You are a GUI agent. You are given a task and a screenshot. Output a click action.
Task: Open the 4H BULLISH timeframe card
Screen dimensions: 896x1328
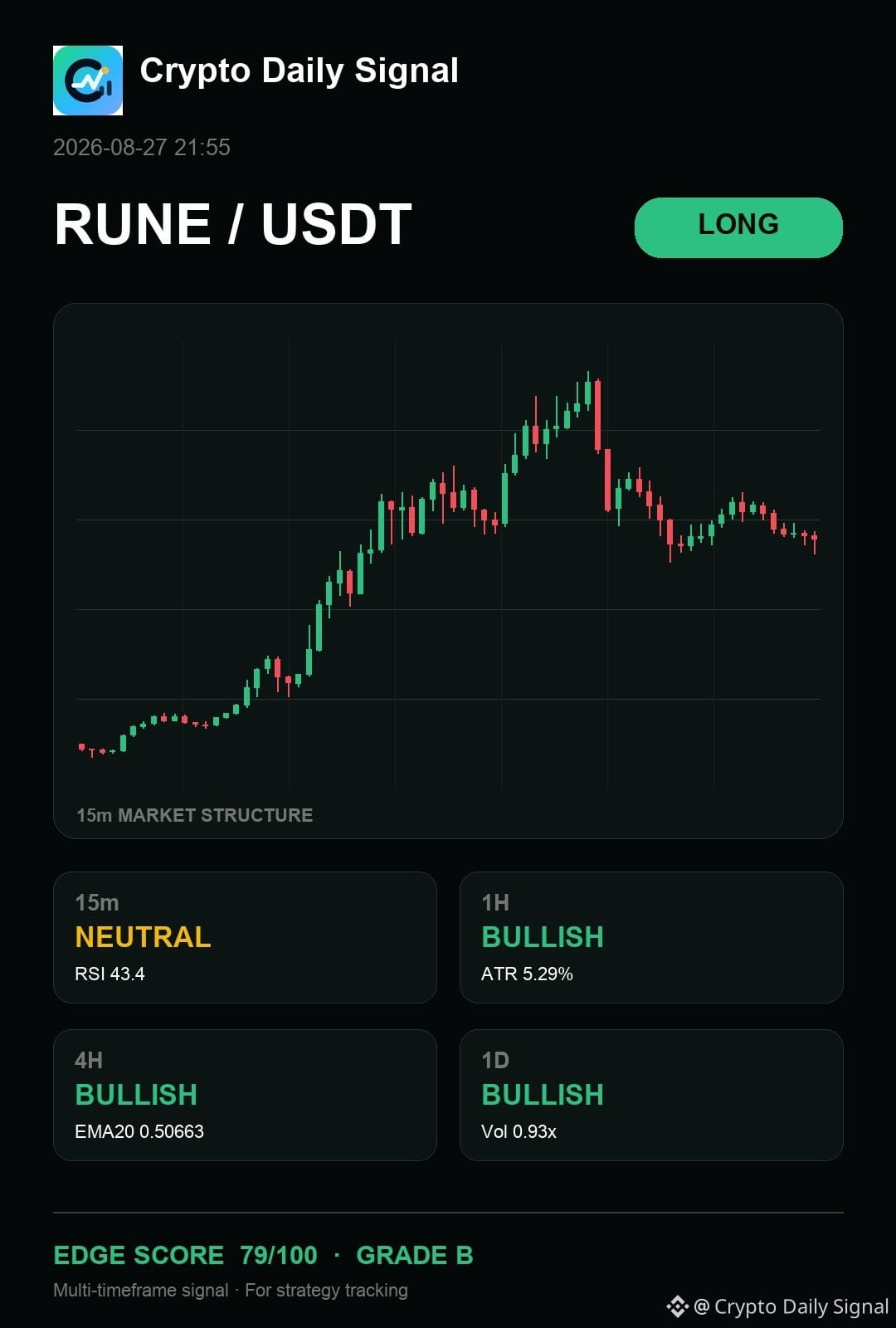245,1095
